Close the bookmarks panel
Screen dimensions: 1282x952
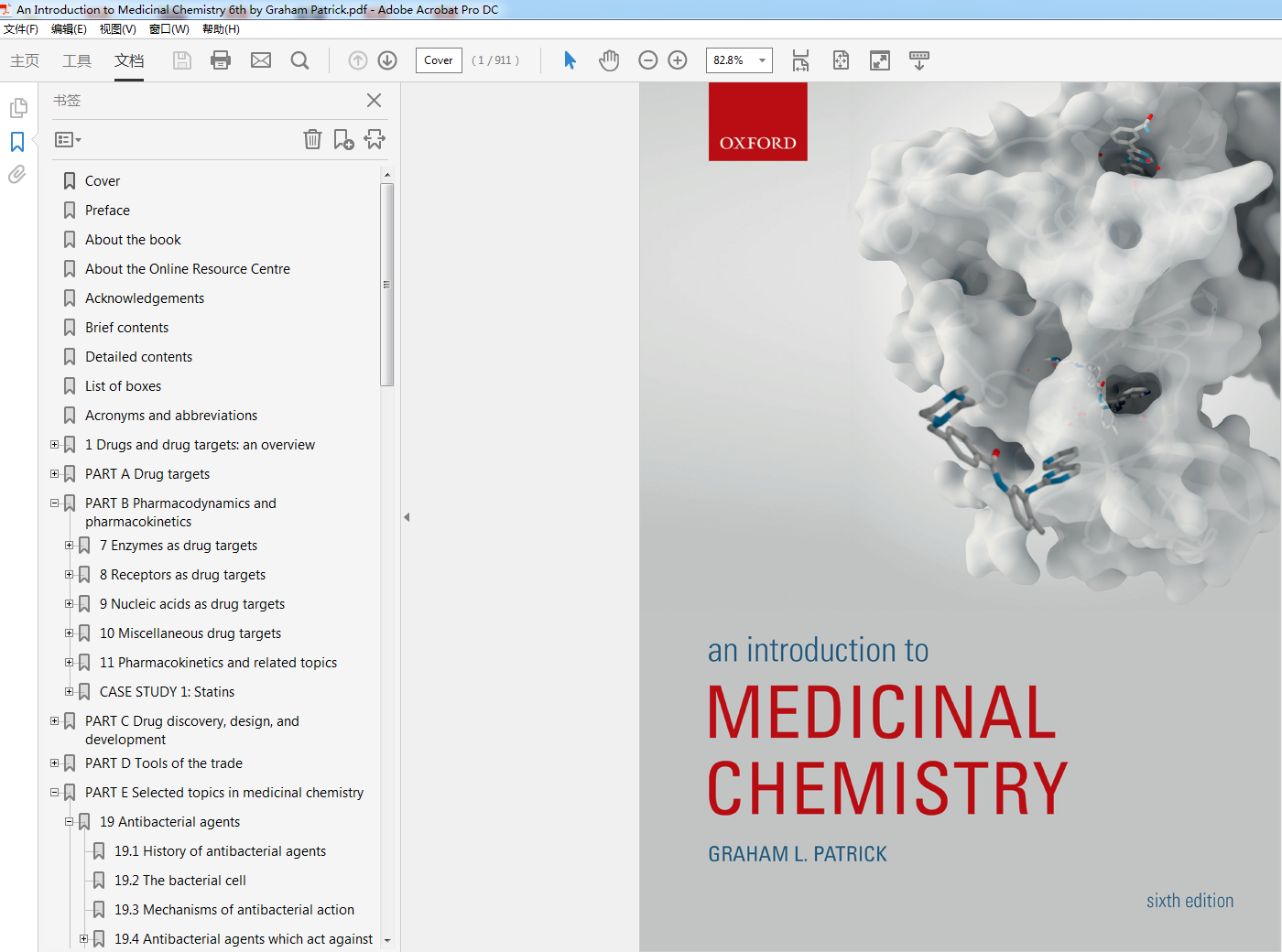click(x=374, y=101)
